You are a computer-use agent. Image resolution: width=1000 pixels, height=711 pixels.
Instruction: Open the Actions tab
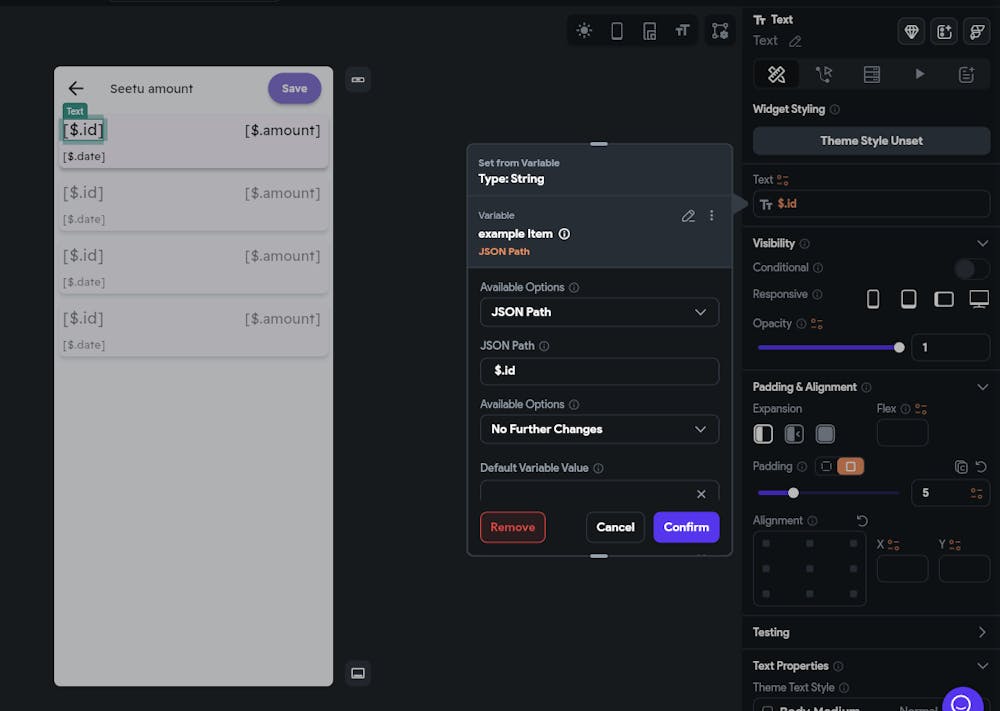(824, 75)
